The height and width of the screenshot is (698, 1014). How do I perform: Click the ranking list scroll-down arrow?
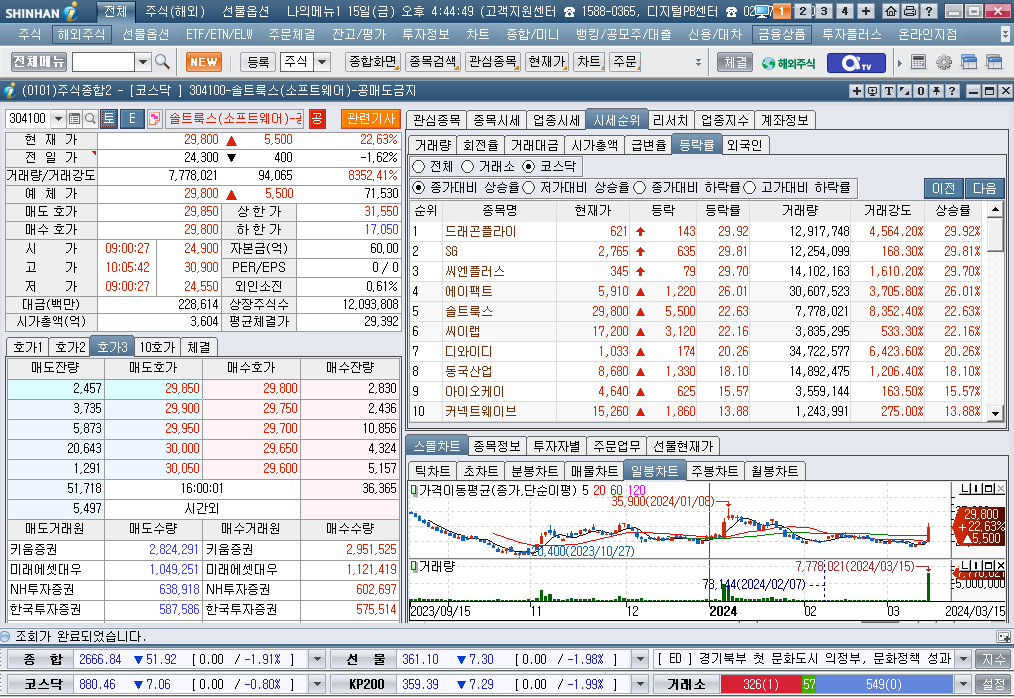click(995, 413)
